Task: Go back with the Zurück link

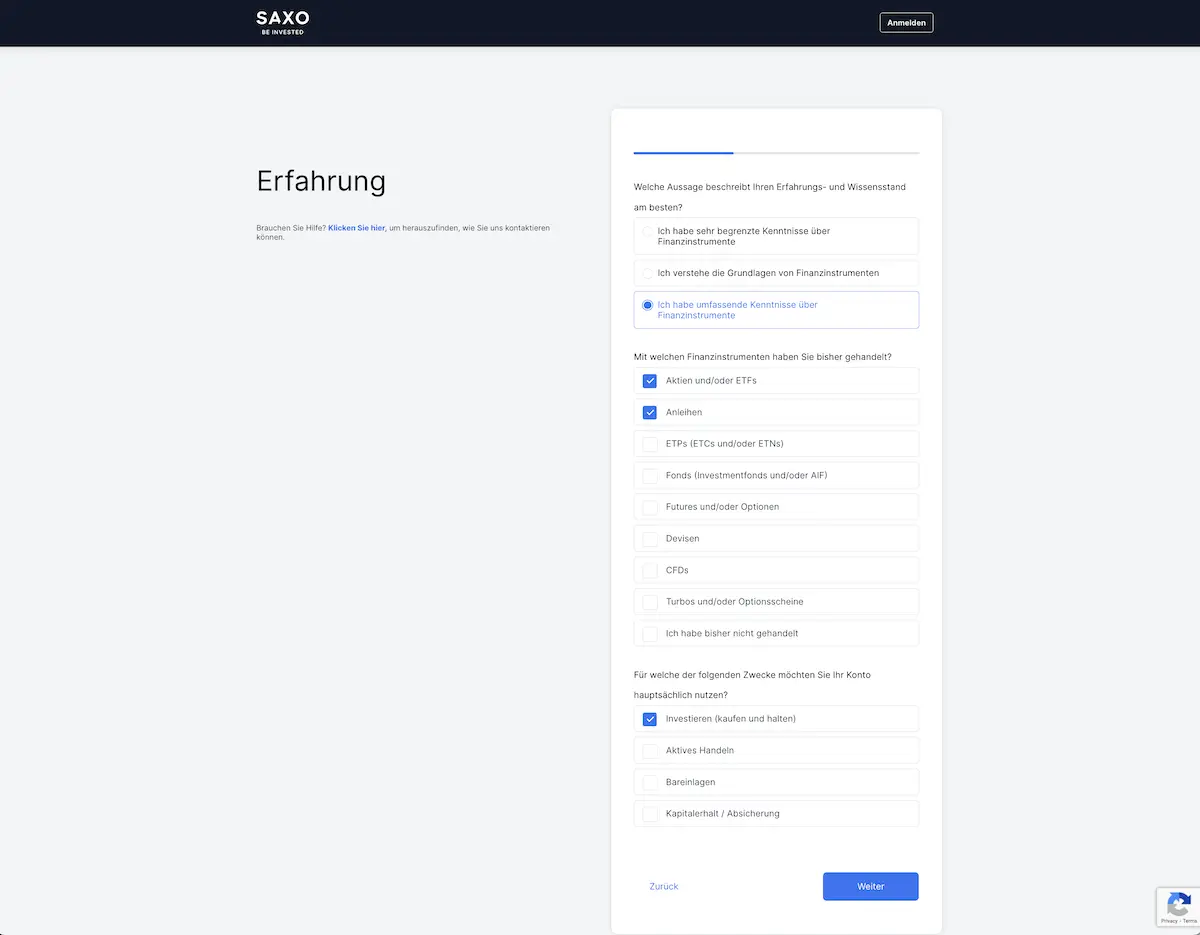Action: tap(664, 886)
